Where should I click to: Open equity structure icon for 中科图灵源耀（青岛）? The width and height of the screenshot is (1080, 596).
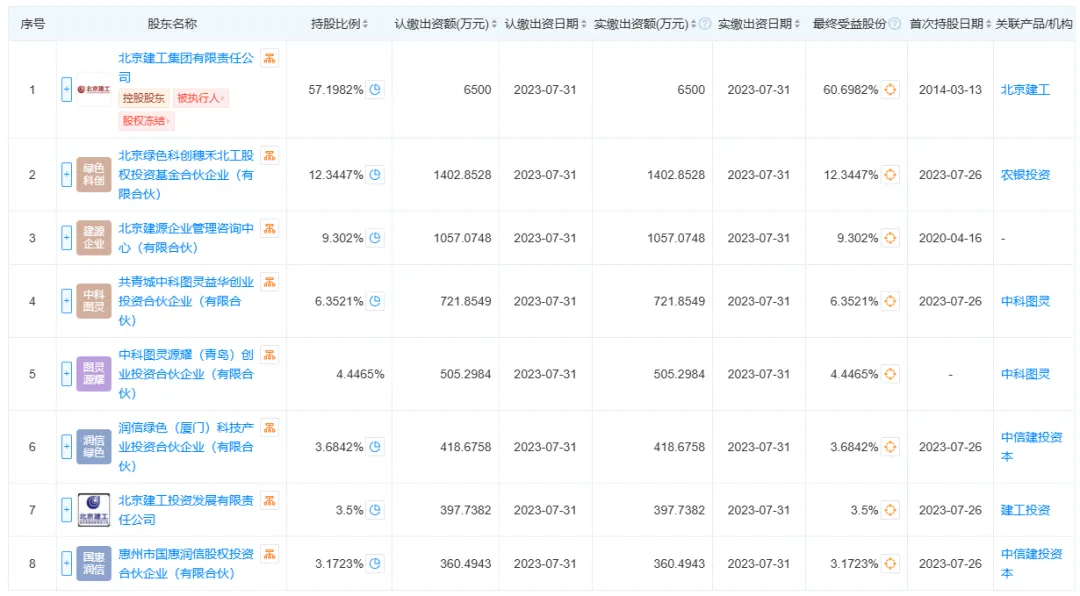click(269, 355)
